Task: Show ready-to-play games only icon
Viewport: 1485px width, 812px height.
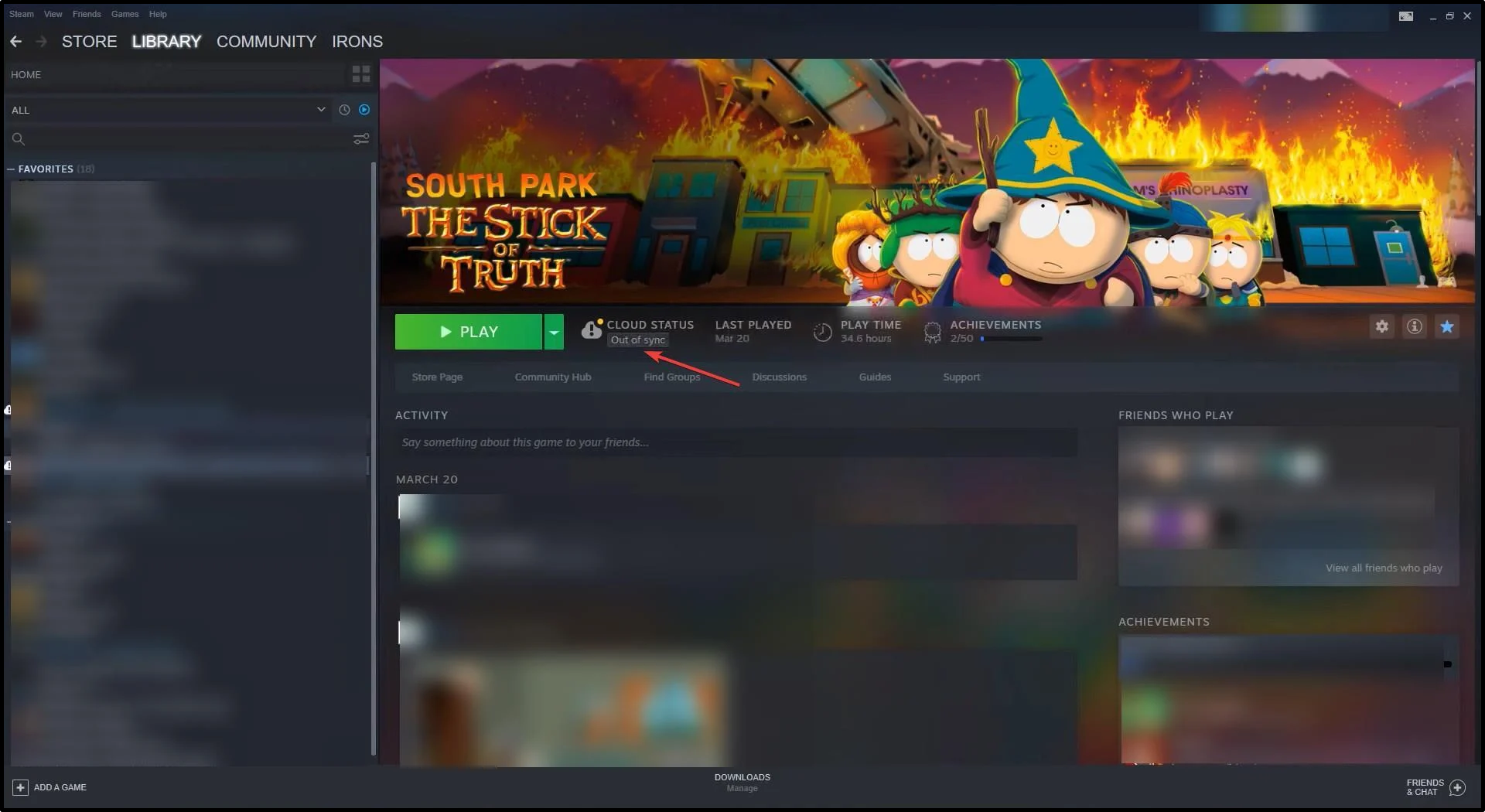Action: (364, 110)
